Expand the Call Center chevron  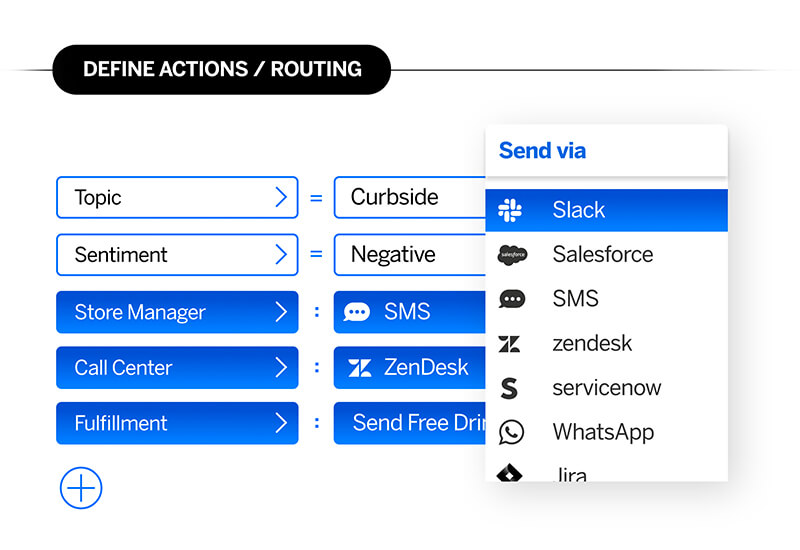coord(281,367)
